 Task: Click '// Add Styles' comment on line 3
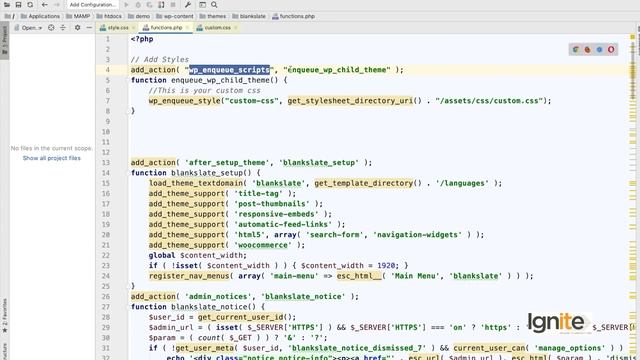pos(160,60)
